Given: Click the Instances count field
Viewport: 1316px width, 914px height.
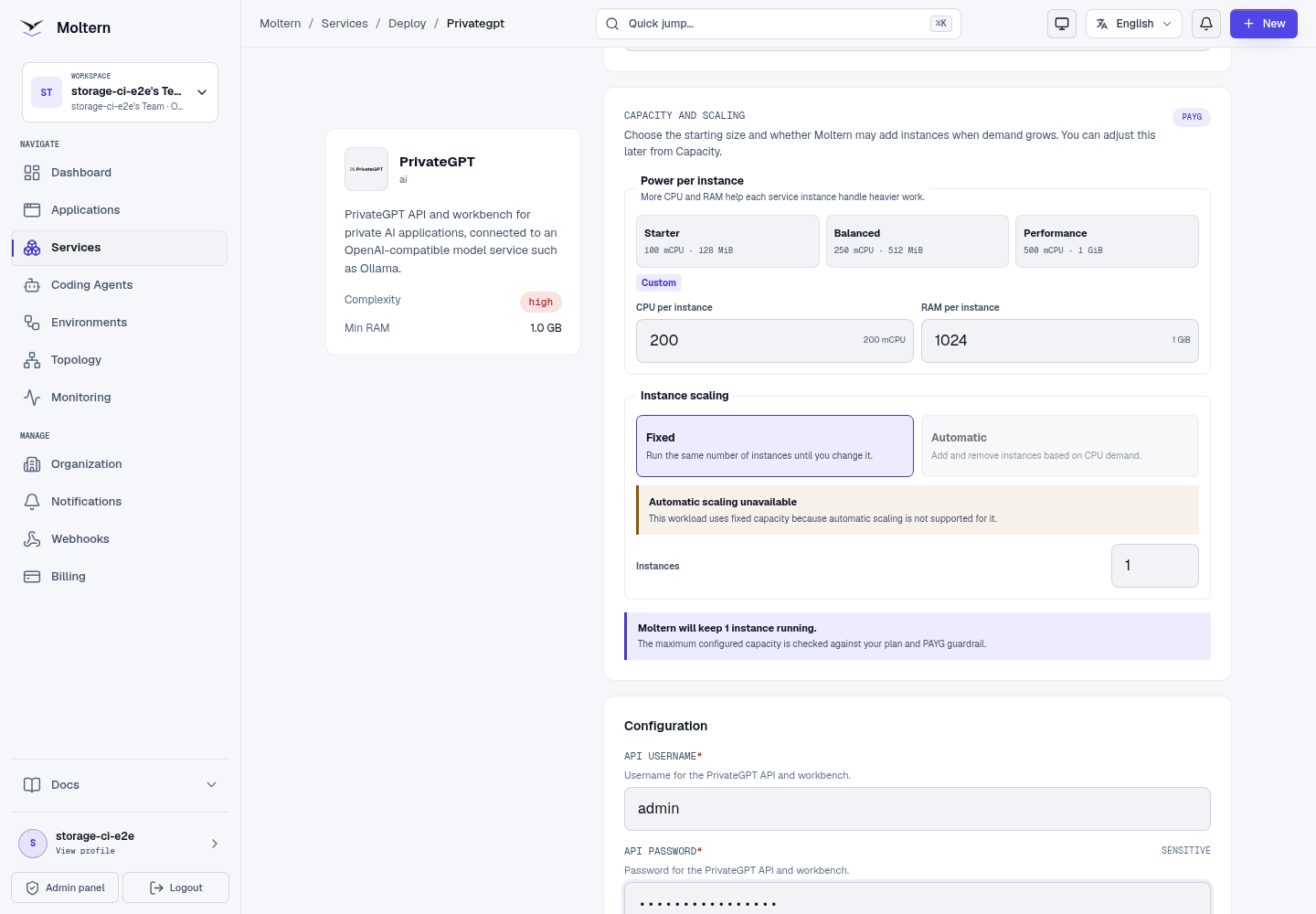Looking at the screenshot, I should tap(1155, 566).
